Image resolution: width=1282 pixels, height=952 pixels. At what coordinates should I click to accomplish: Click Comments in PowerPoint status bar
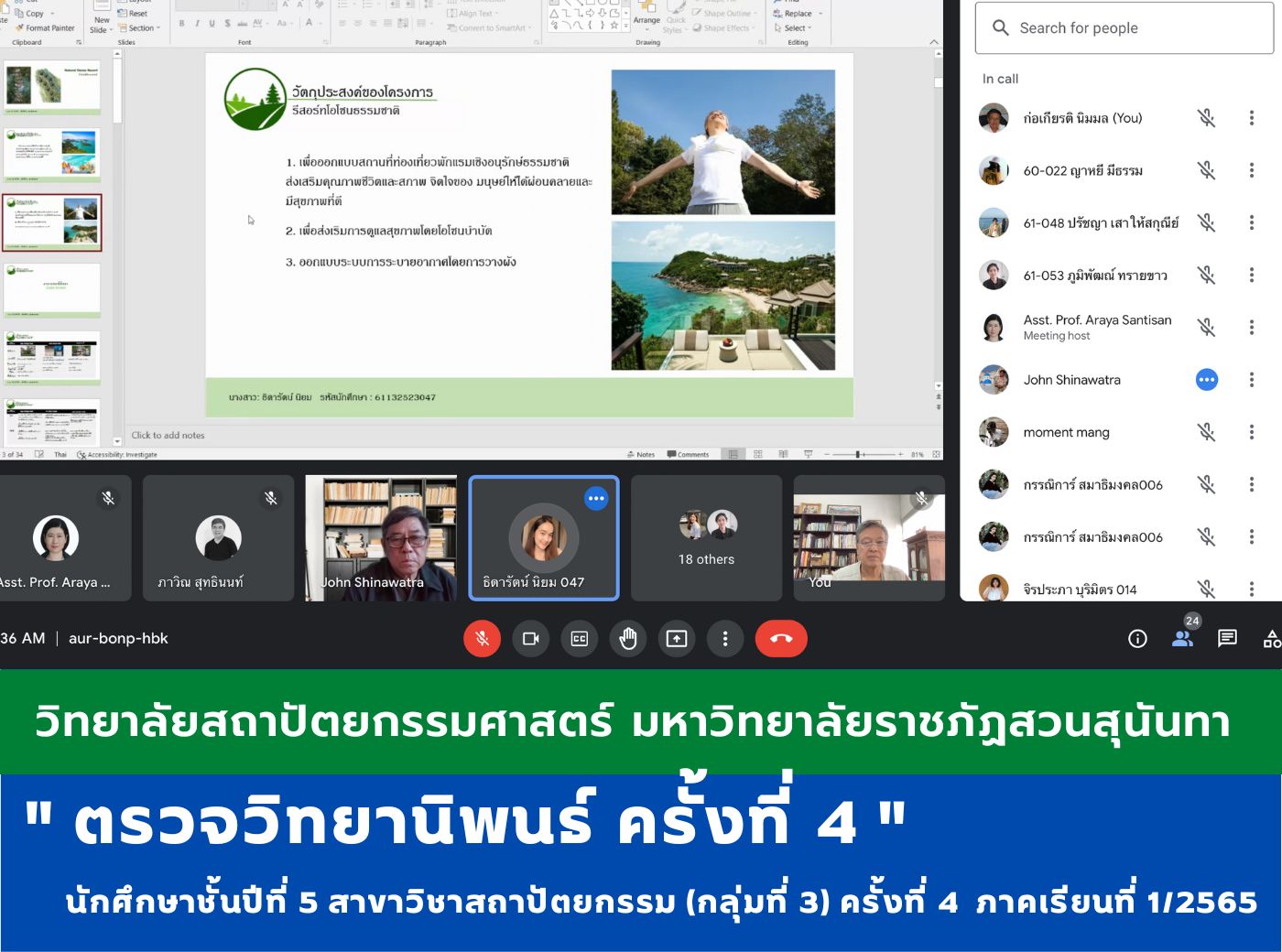click(x=689, y=454)
